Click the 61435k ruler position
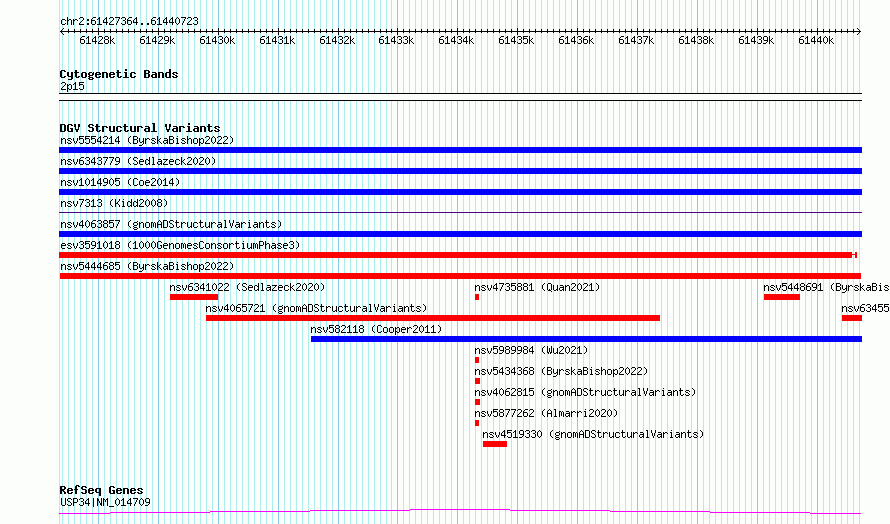Image resolution: width=890 pixels, height=524 pixels. tap(516, 40)
